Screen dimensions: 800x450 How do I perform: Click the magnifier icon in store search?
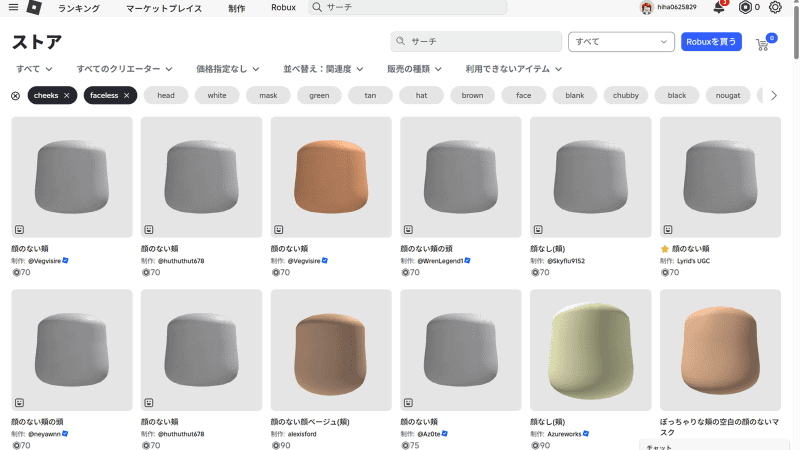coord(401,41)
